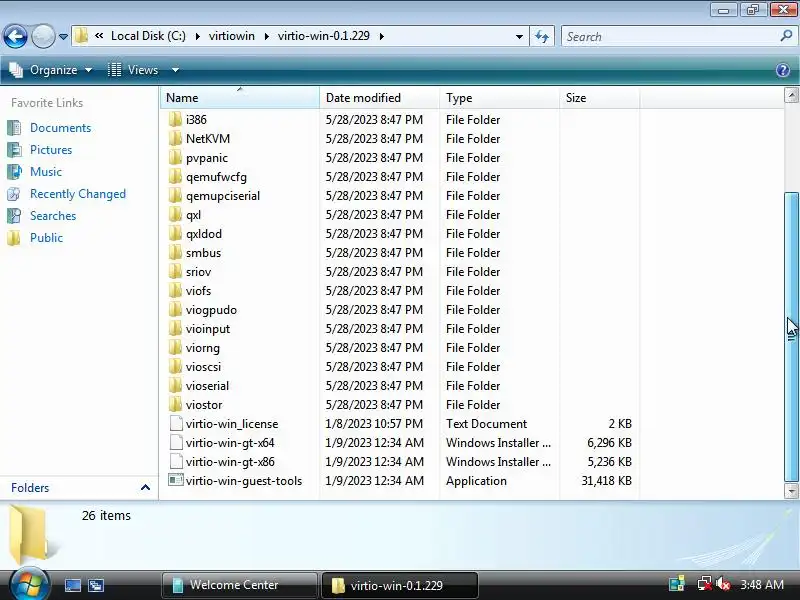This screenshot has width=800, height=600.
Task: Select the viorng folder icon
Action: coord(175,347)
